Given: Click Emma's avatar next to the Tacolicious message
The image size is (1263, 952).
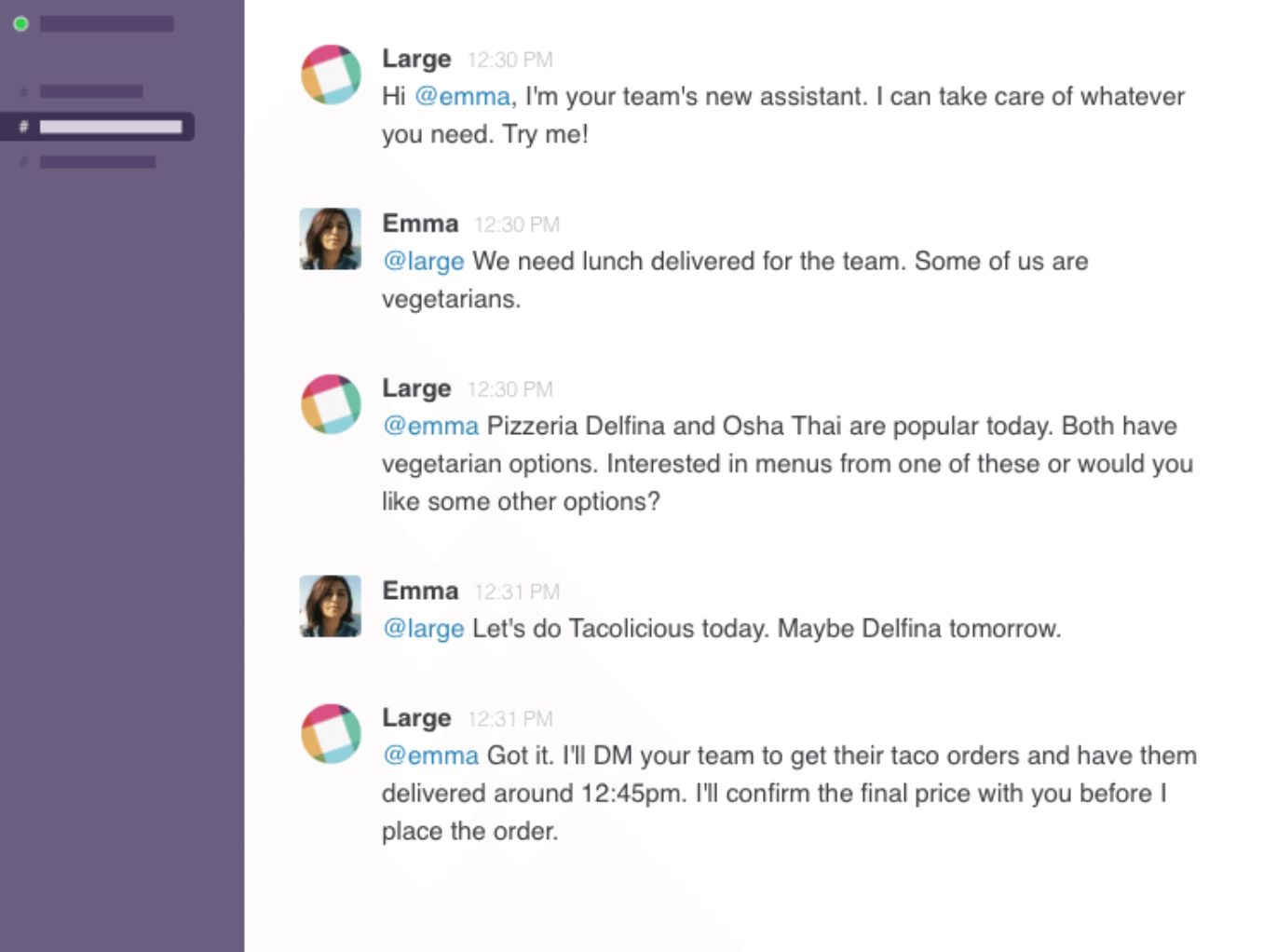Looking at the screenshot, I should [x=330, y=605].
